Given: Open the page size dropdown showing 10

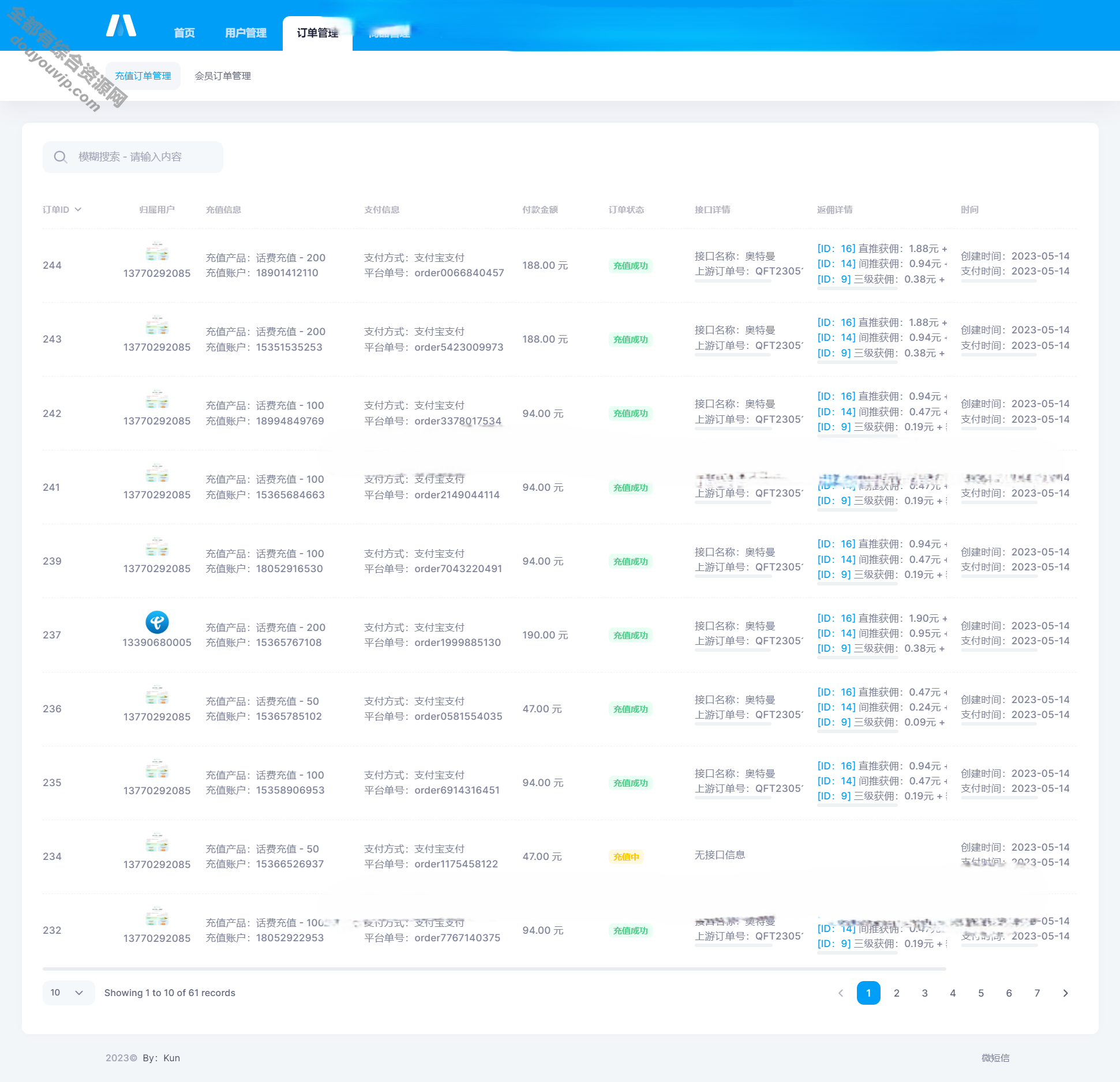Looking at the screenshot, I should coord(68,993).
